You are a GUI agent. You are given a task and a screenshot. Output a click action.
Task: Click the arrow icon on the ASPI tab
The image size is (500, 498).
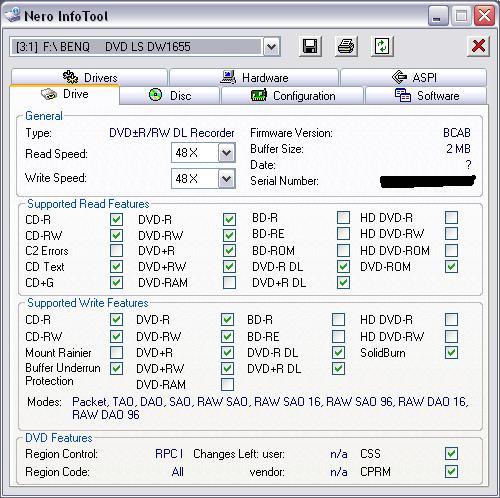399,77
